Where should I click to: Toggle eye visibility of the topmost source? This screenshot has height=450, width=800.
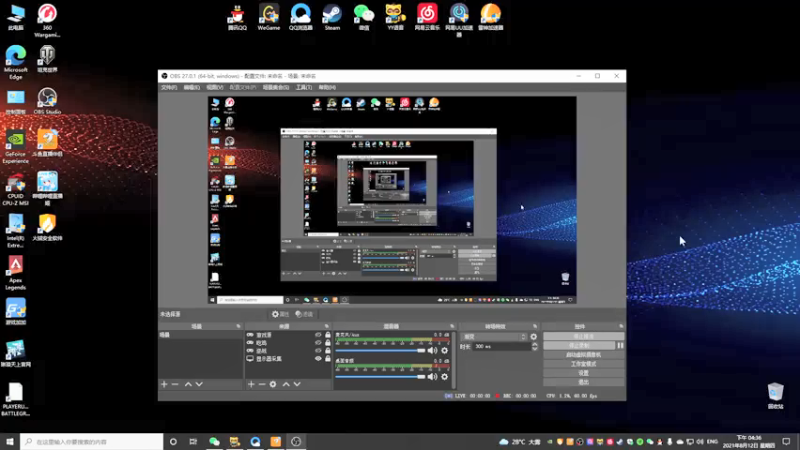pos(318,335)
